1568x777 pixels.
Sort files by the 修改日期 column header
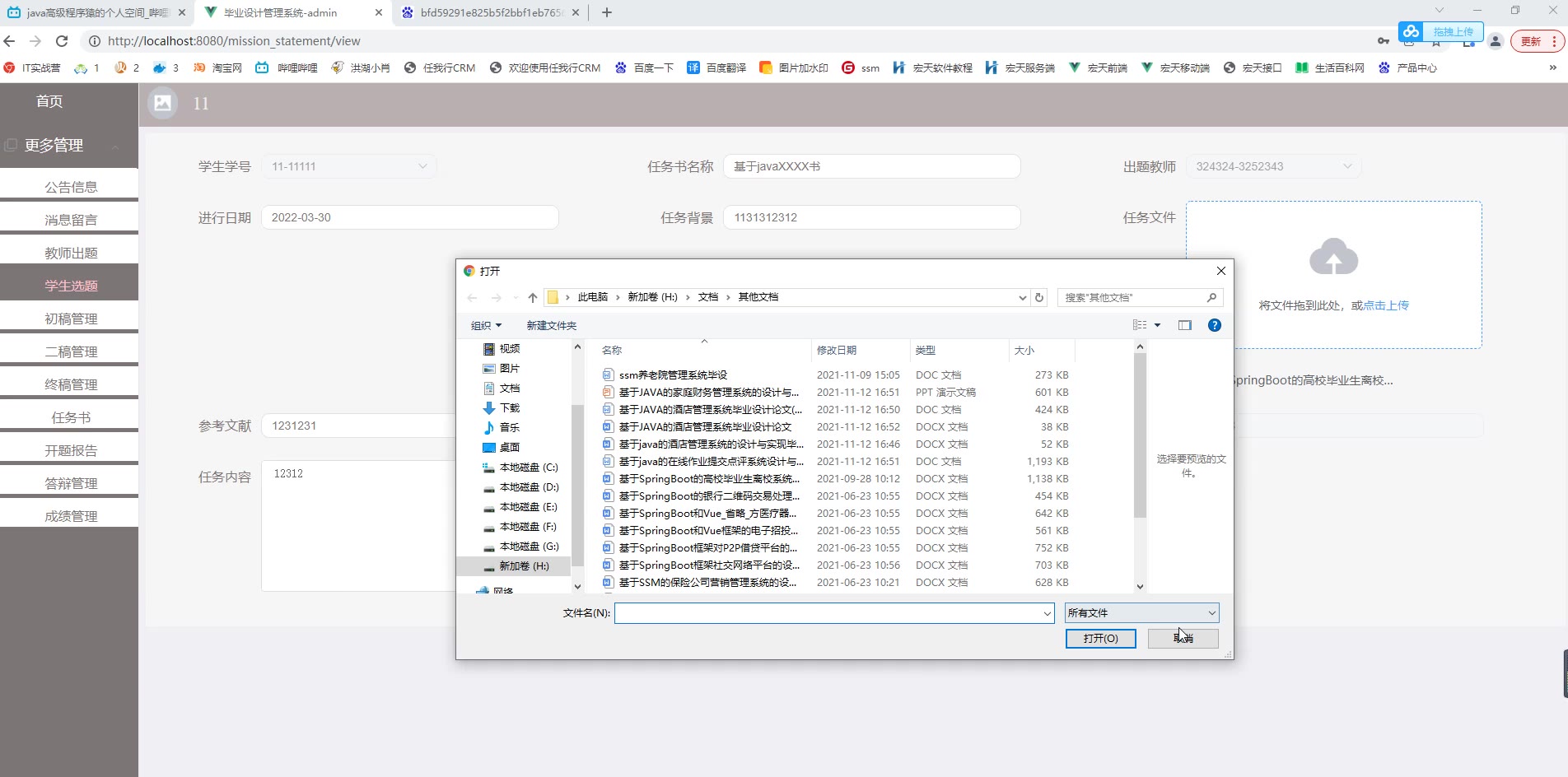[x=837, y=351]
